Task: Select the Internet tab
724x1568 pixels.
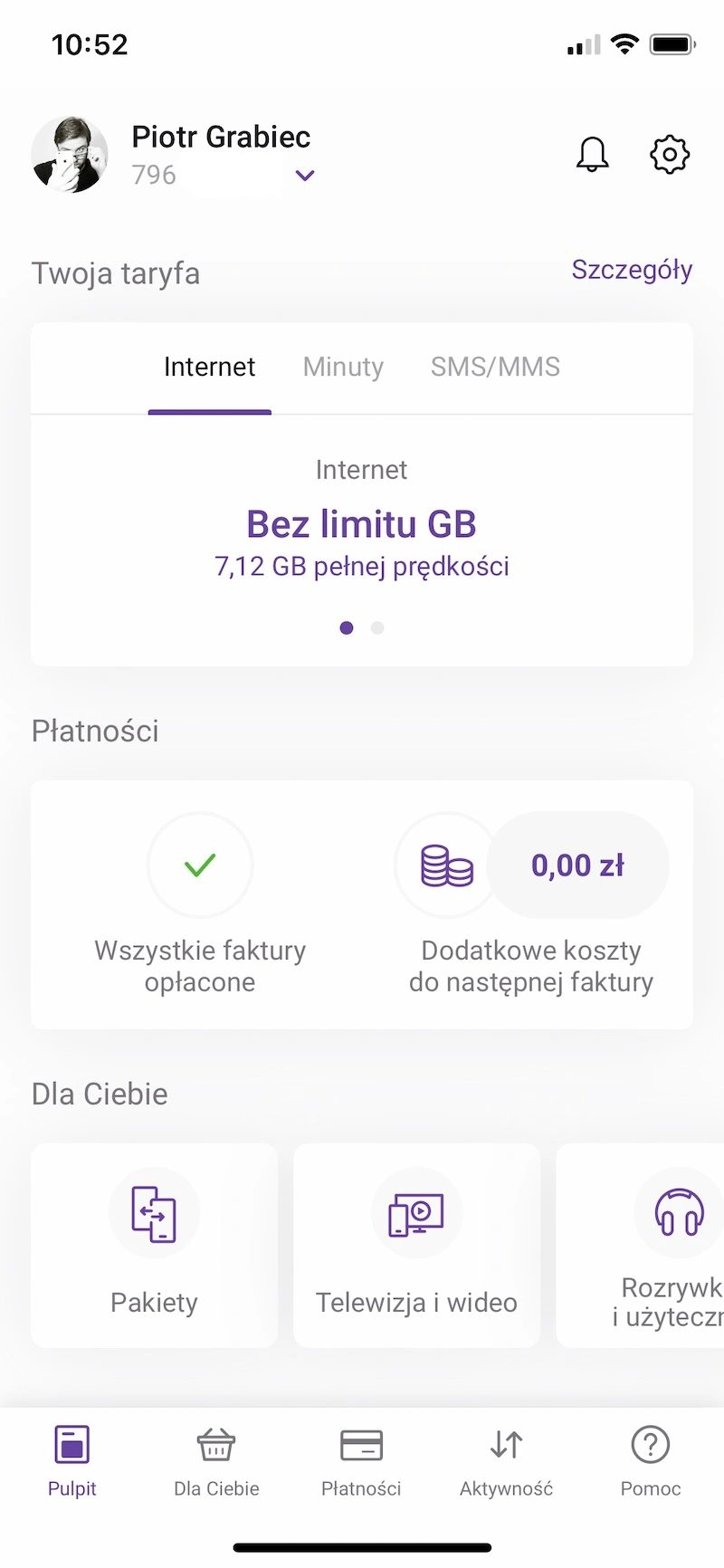Action: point(210,367)
